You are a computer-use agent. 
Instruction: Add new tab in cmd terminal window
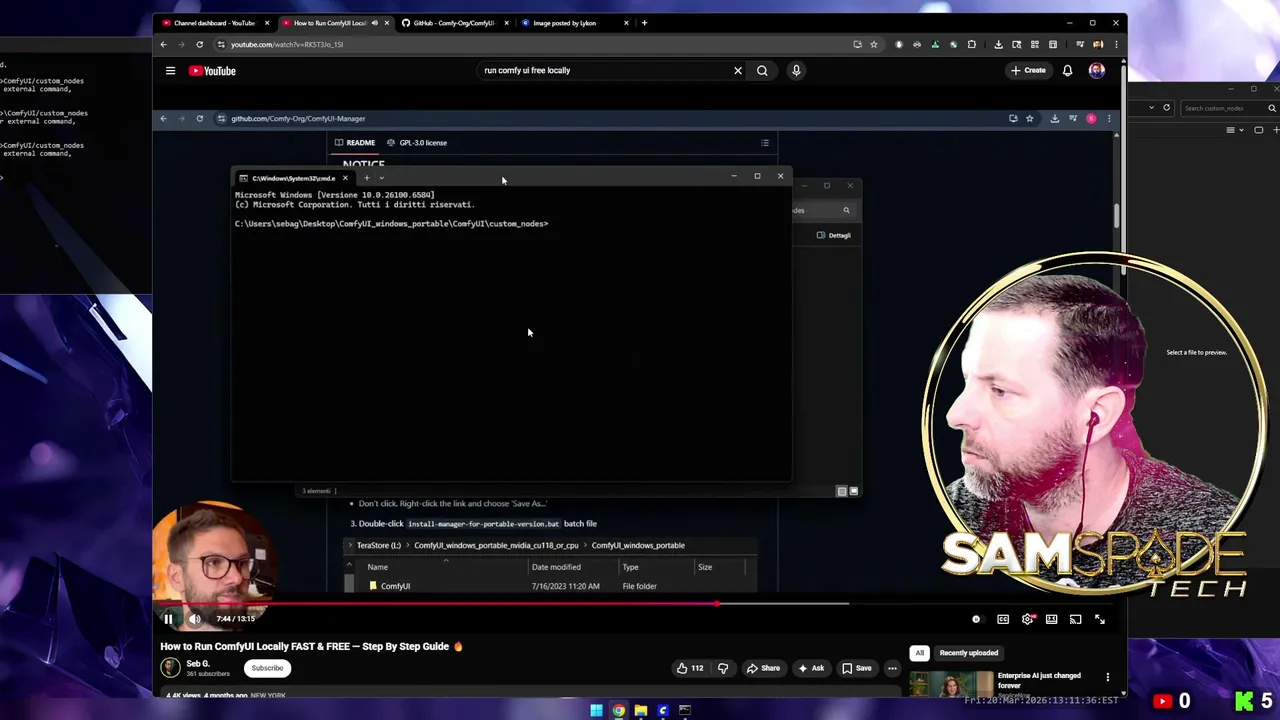[366, 178]
